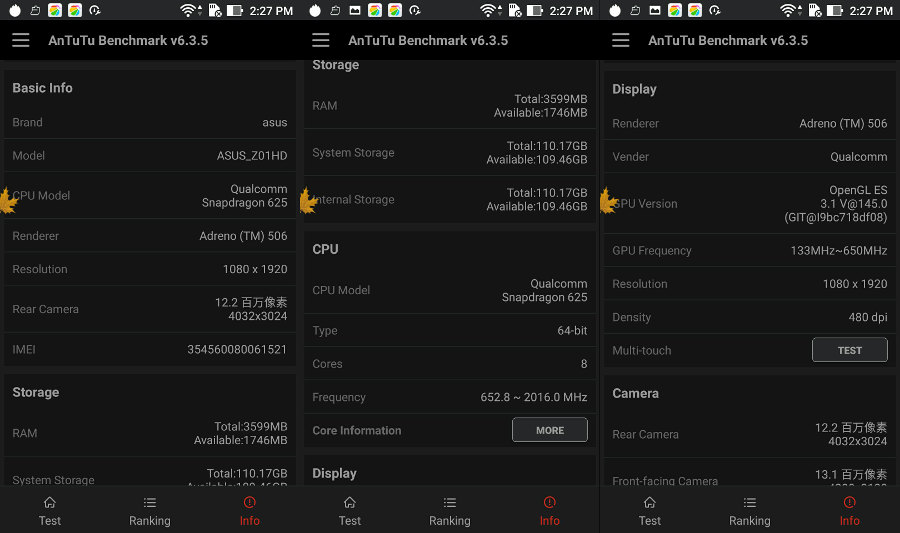The image size is (900, 533).
Task: Tap the clock sync icon above the Basic Info screen
Action: pyautogui.click(x=95, y=10)
